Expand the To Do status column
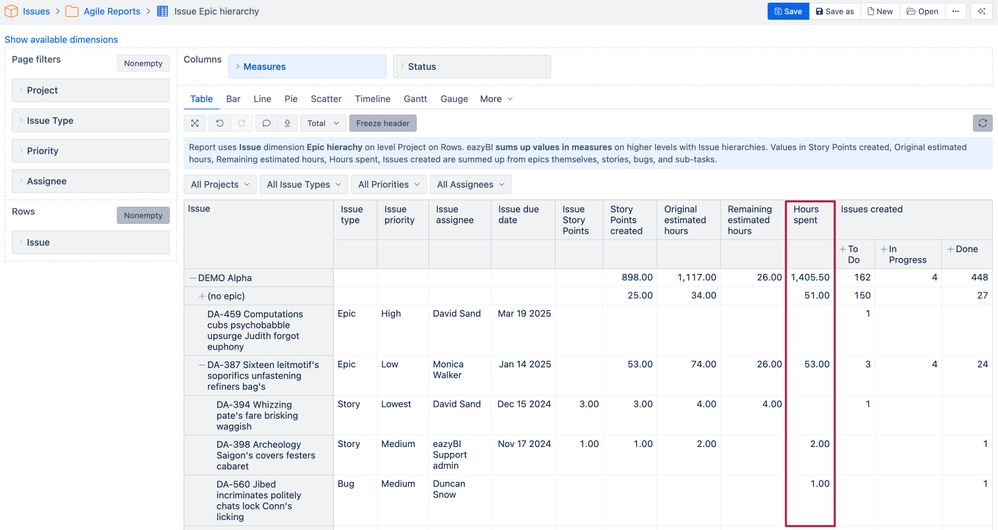The height and width of the screenshot is (530, 998). 843,249
